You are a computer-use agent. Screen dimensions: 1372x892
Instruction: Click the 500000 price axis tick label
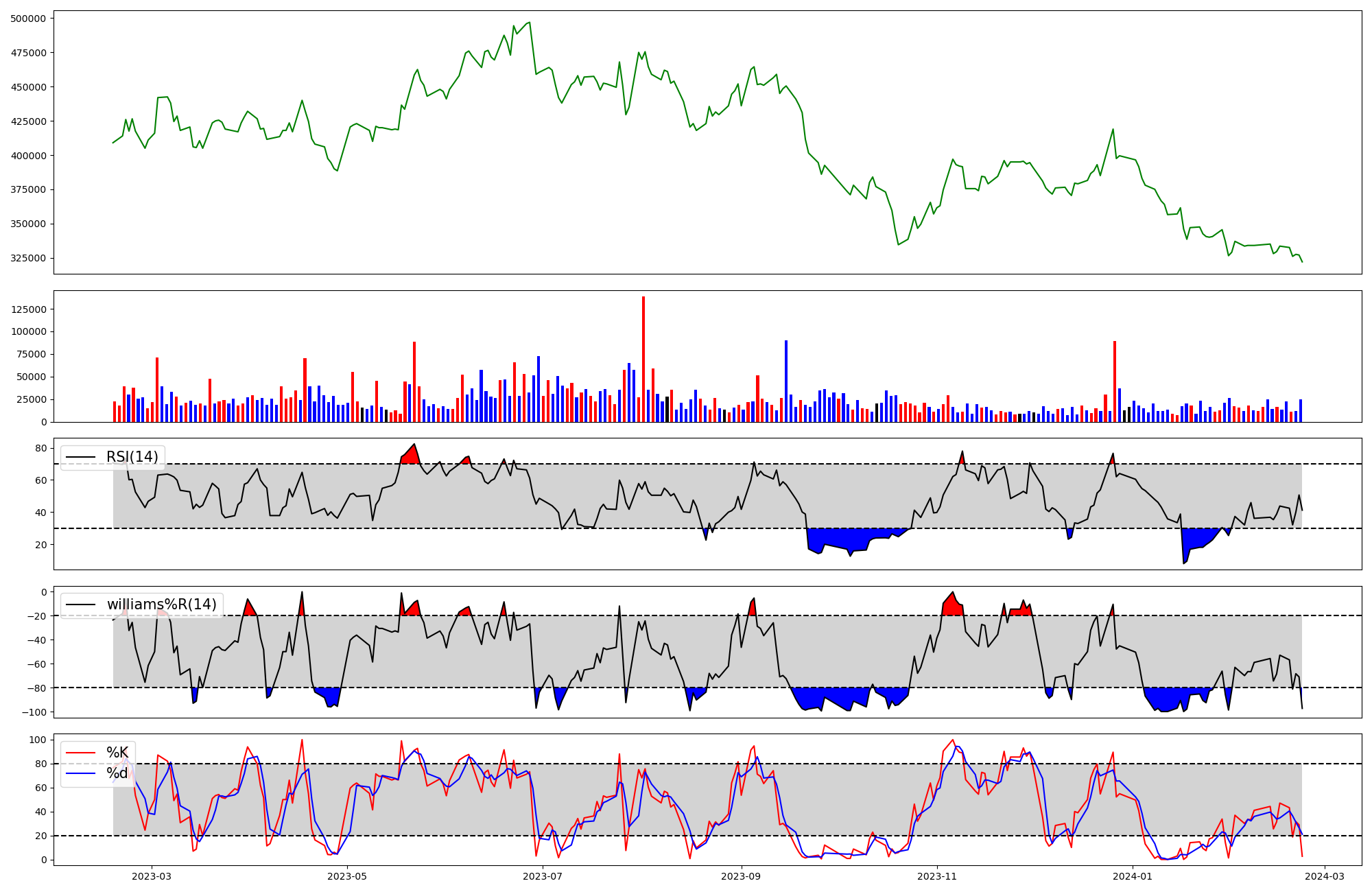click(28, 19)
